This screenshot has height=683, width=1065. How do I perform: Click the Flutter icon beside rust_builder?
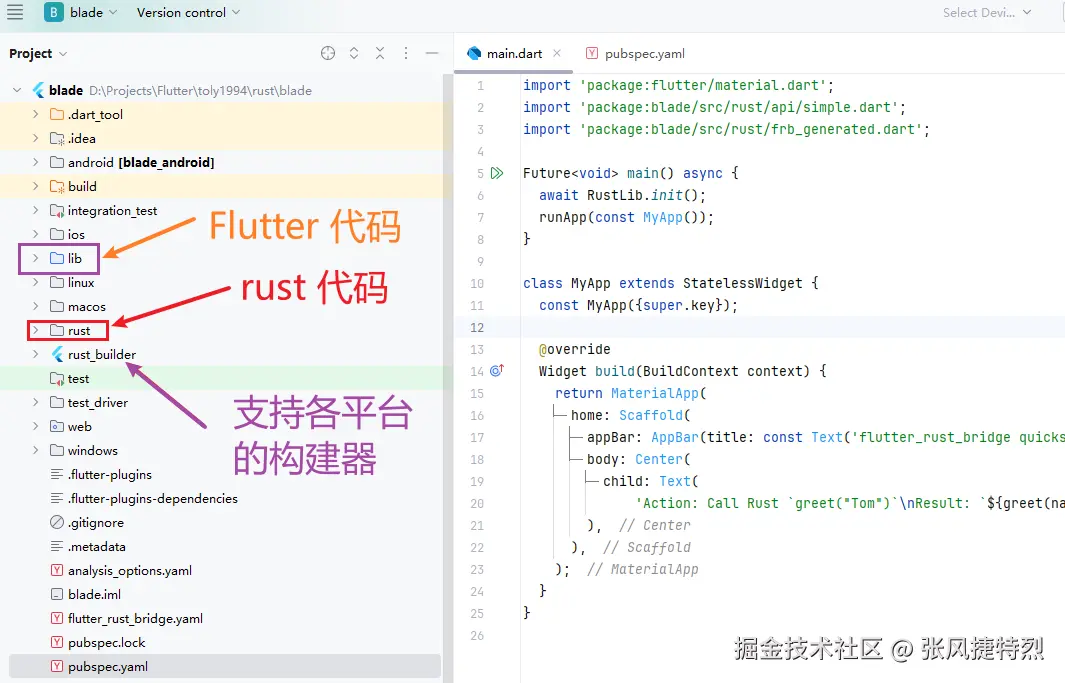(58, 354)
